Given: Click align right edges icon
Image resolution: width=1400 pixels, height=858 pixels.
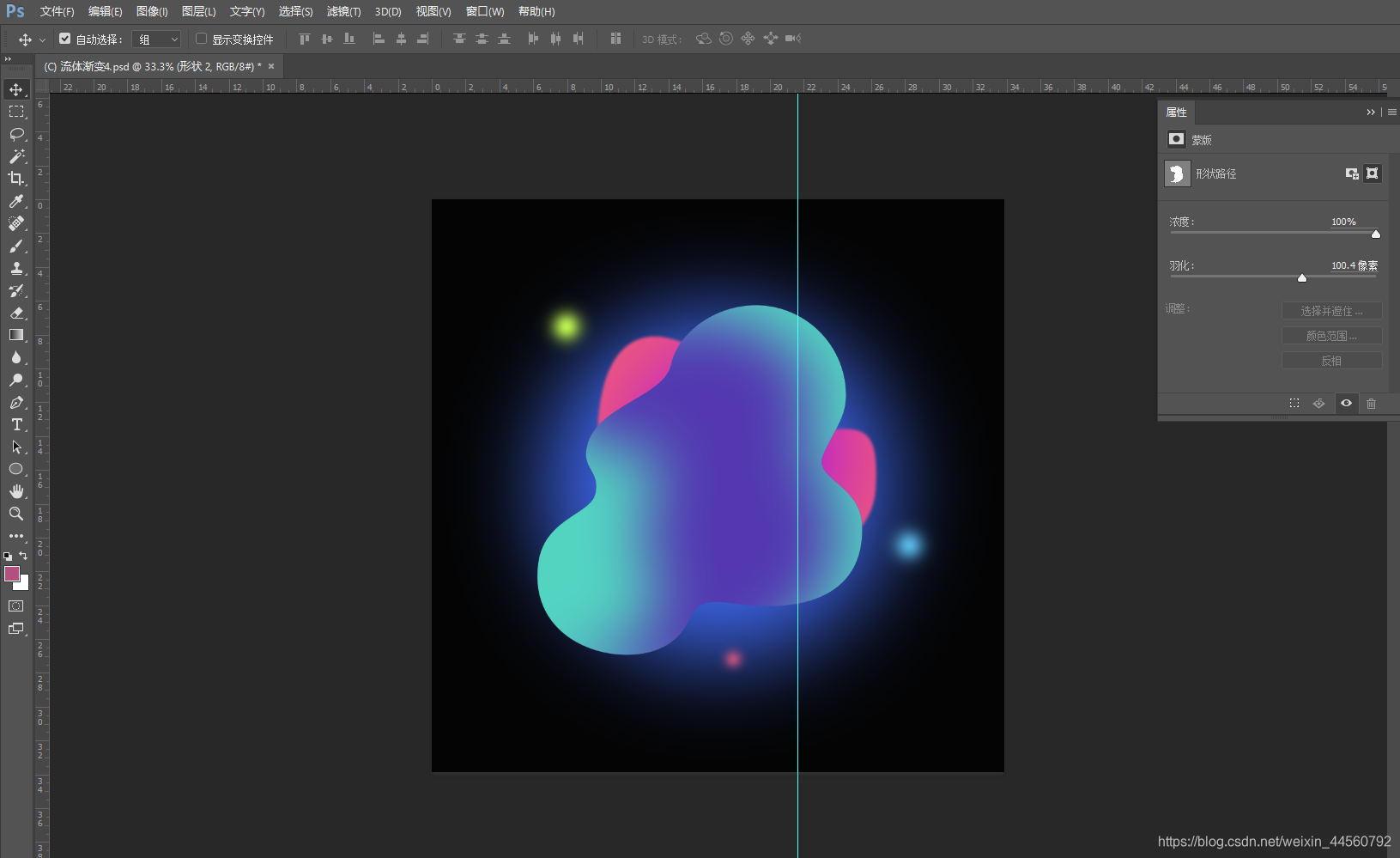Looking at the screenshot, I should click(423, 39).
